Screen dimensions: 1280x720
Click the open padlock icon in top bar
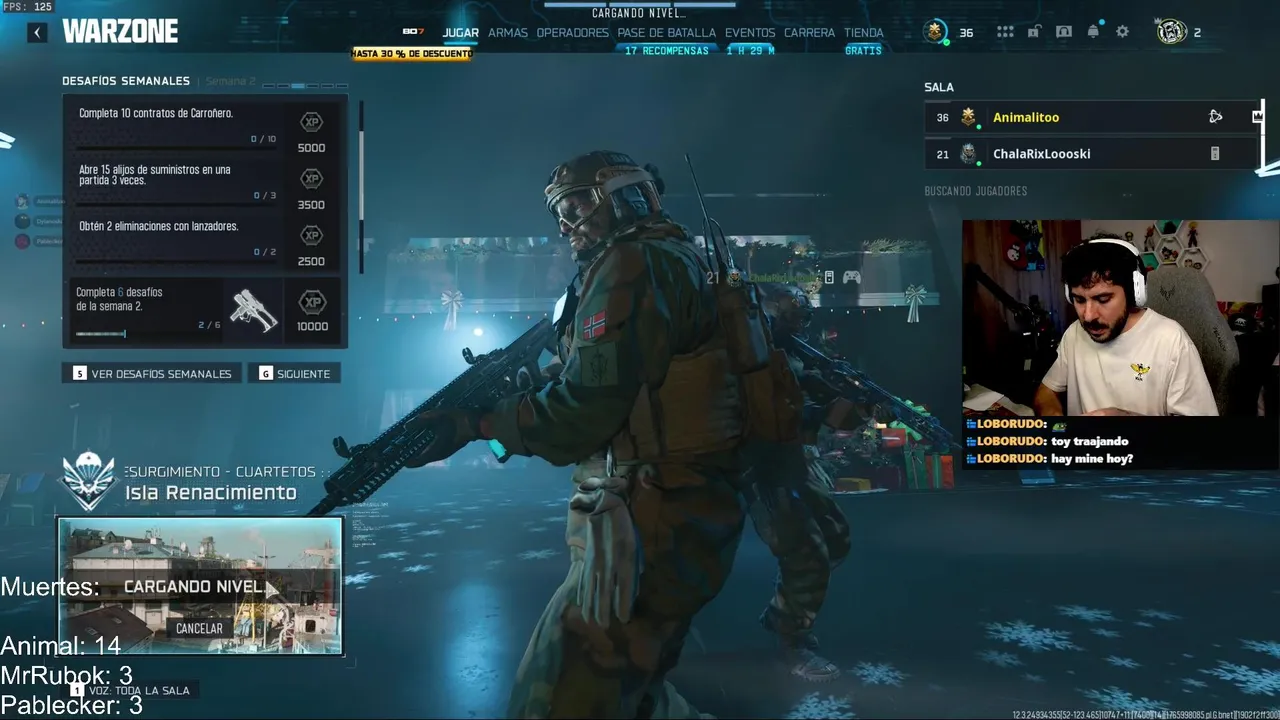click(1035, 32)
